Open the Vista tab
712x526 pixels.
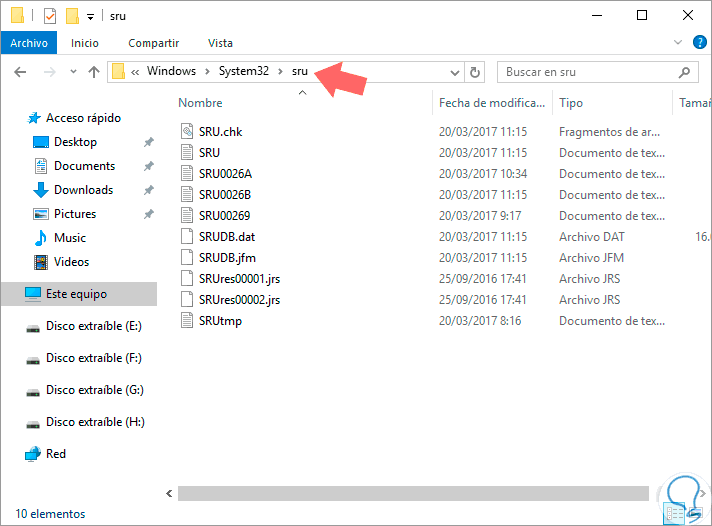point(220,43)
